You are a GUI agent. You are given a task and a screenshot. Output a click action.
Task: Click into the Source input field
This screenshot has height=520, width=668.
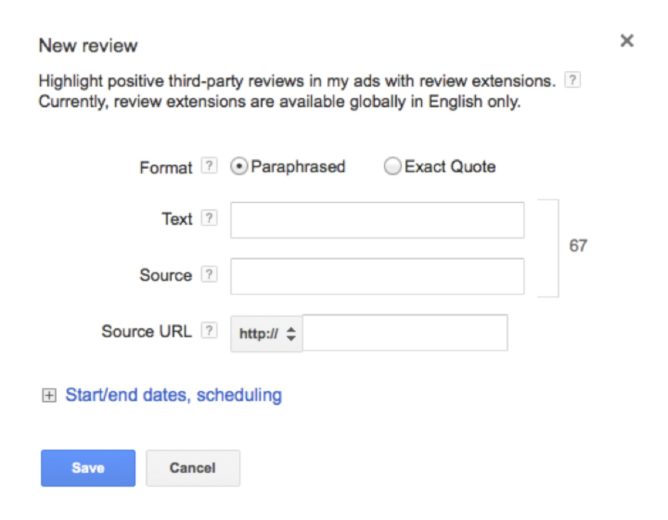pyautogui.click(x=377, y=276)
